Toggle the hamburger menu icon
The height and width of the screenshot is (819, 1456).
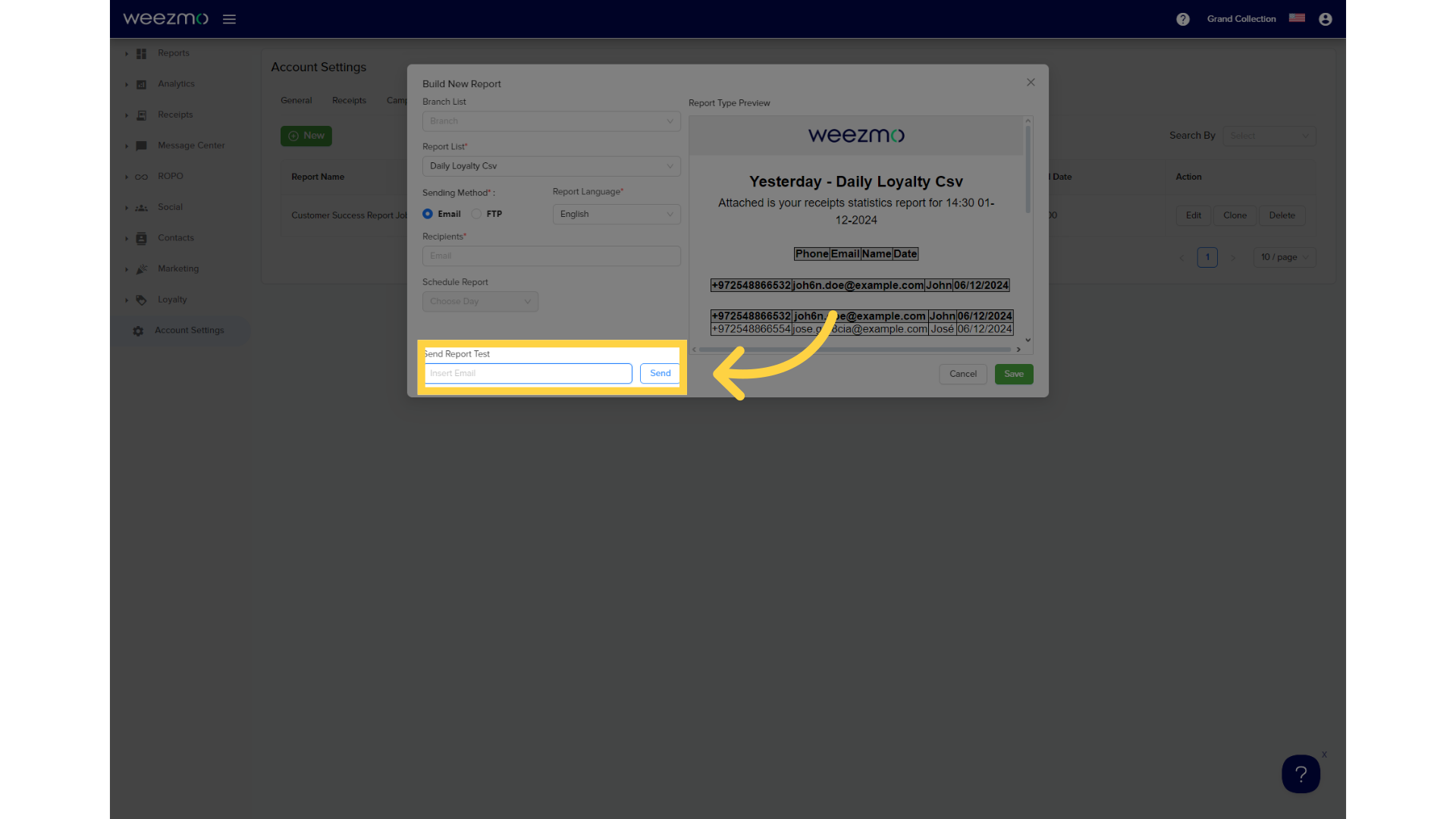(x=228, y=18)
